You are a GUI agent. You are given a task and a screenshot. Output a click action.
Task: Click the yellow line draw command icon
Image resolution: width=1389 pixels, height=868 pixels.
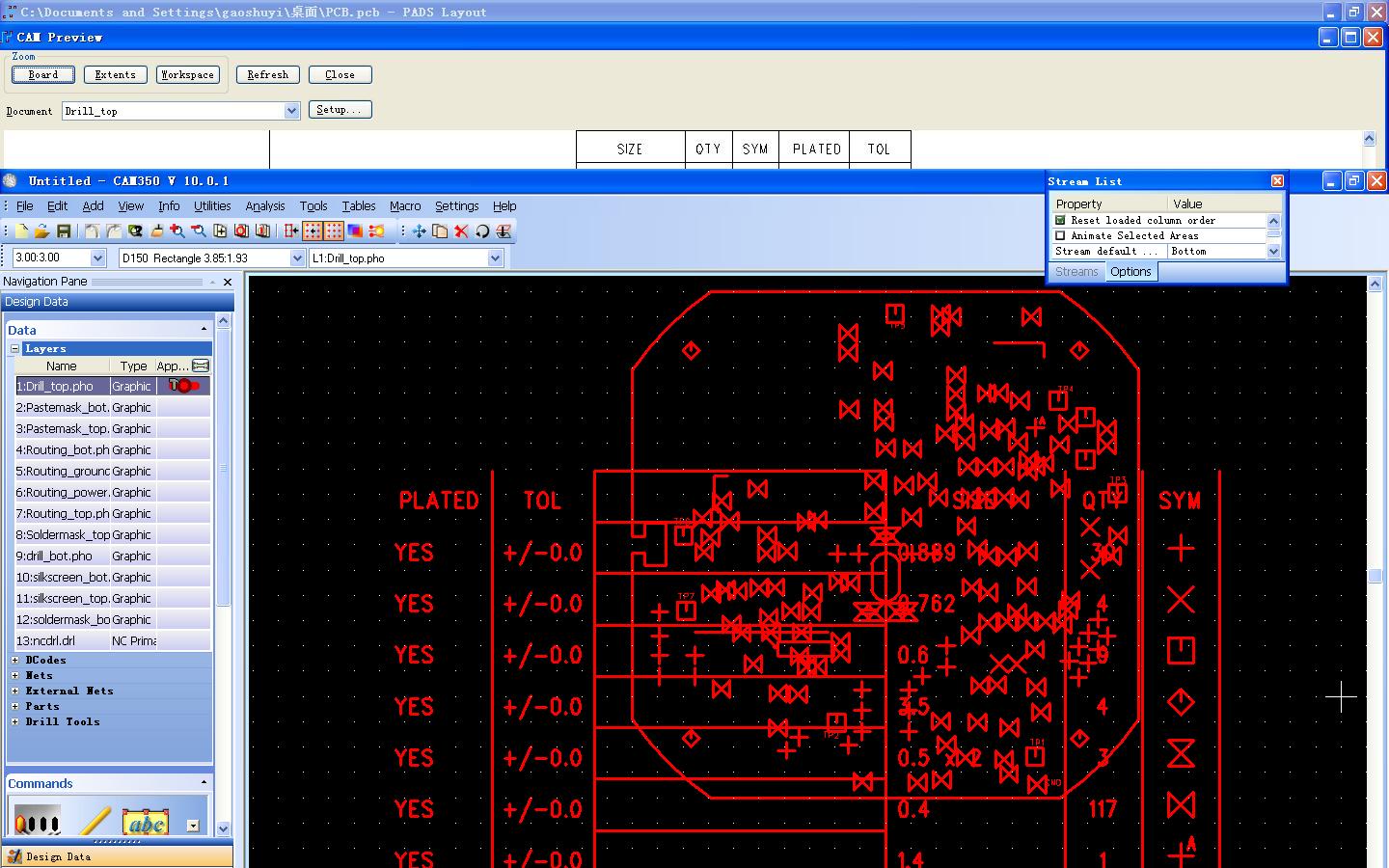pyautogui.click(x=95, y=820)
